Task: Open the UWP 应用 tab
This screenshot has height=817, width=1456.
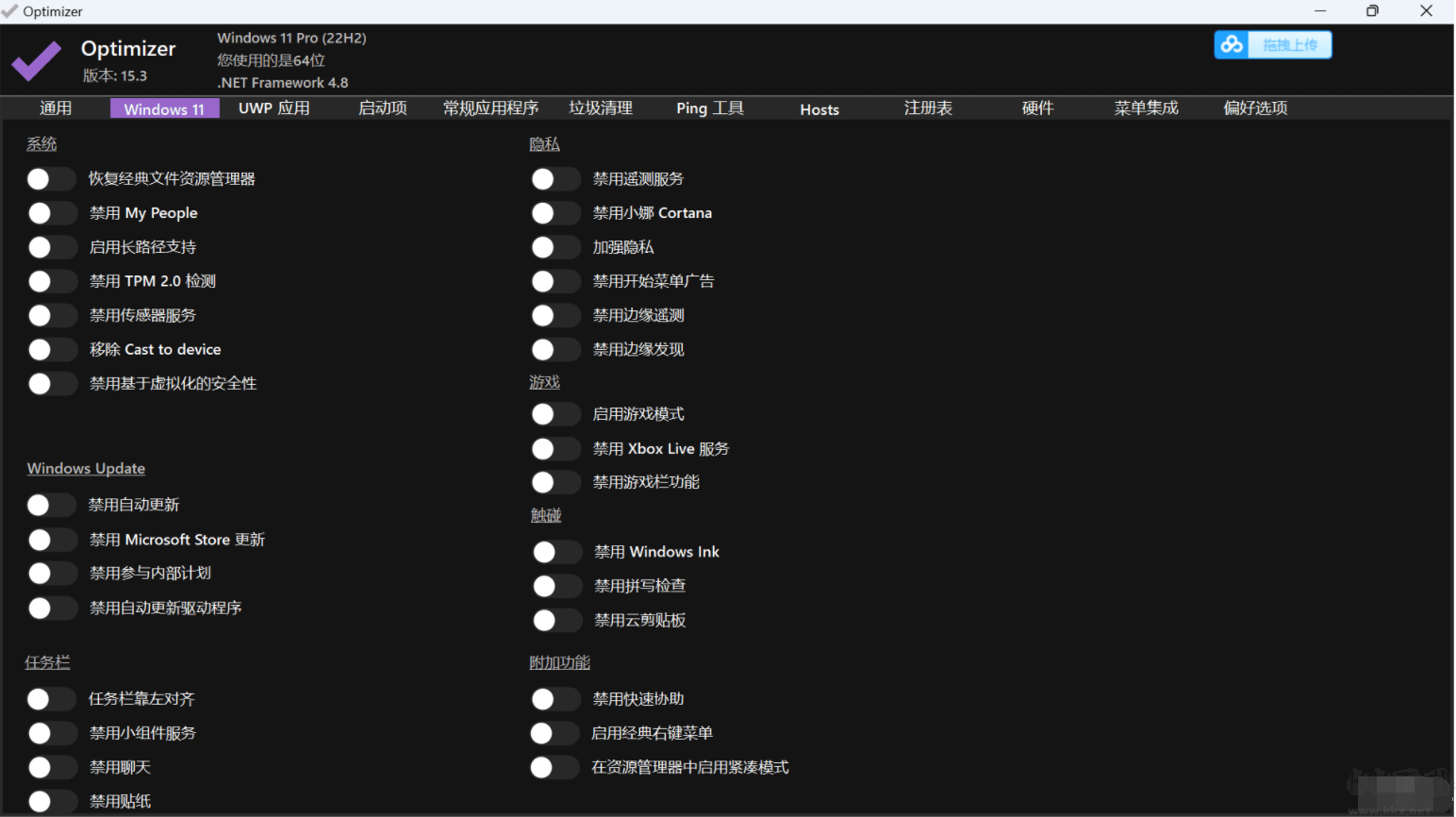Action: pyautogui.click(x=273, y=108)
